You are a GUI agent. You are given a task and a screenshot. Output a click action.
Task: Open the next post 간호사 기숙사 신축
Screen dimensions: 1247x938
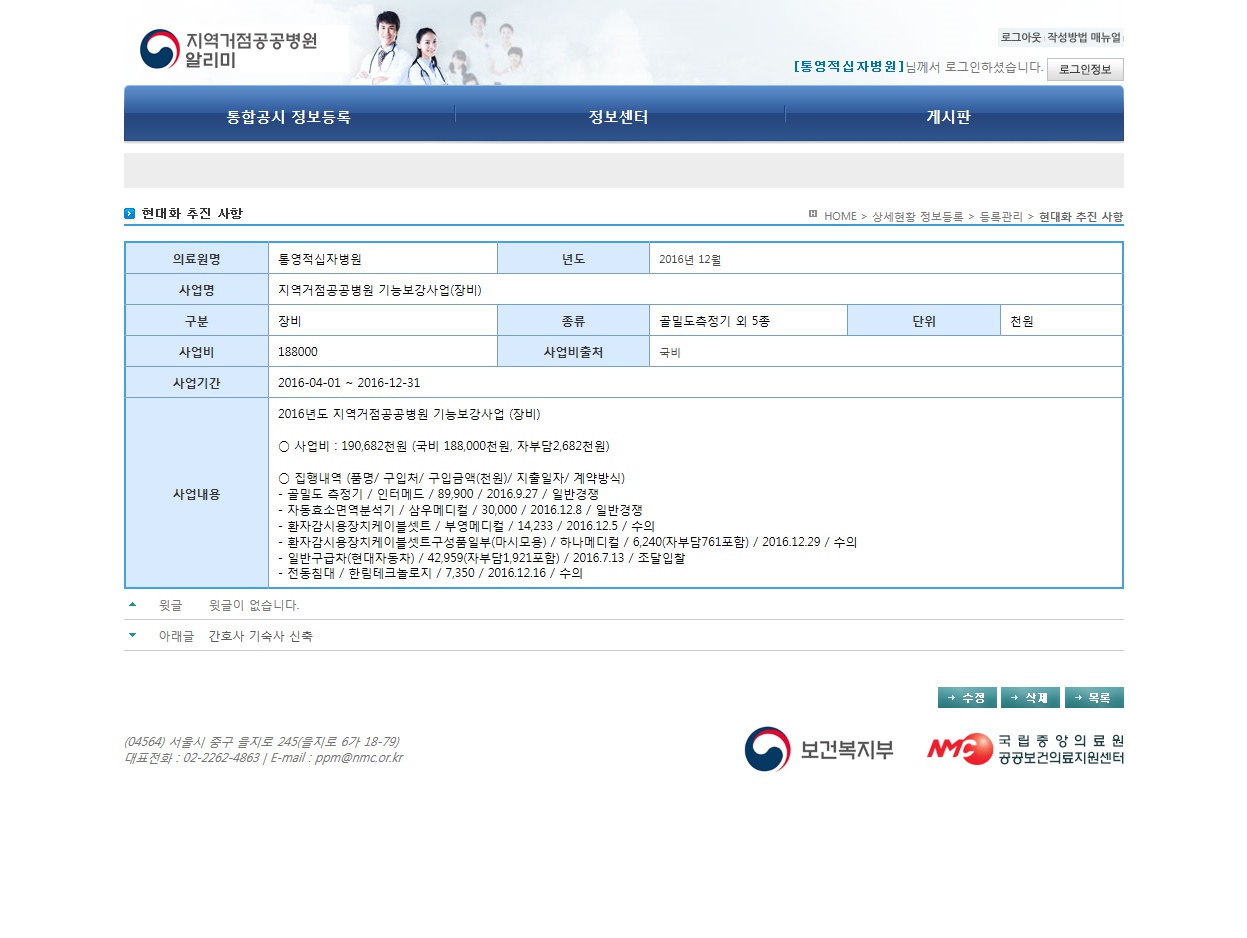pos(260,636)
